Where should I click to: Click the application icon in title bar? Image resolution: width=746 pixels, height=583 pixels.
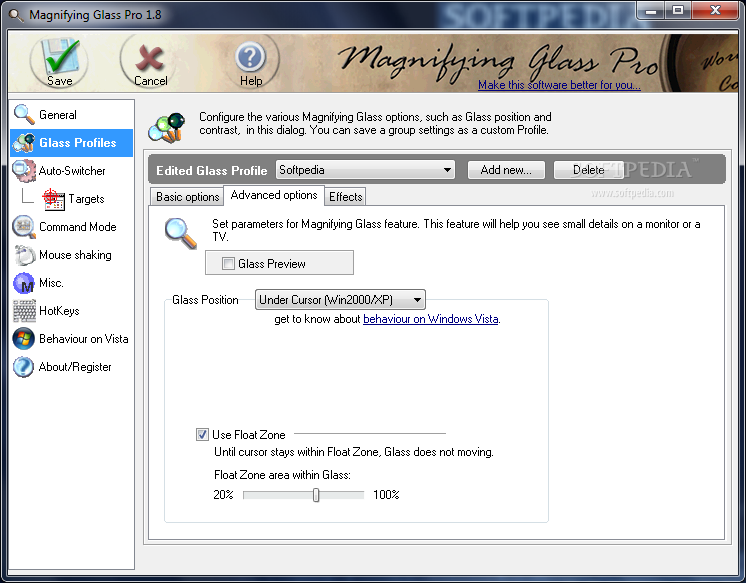point(16,15)
